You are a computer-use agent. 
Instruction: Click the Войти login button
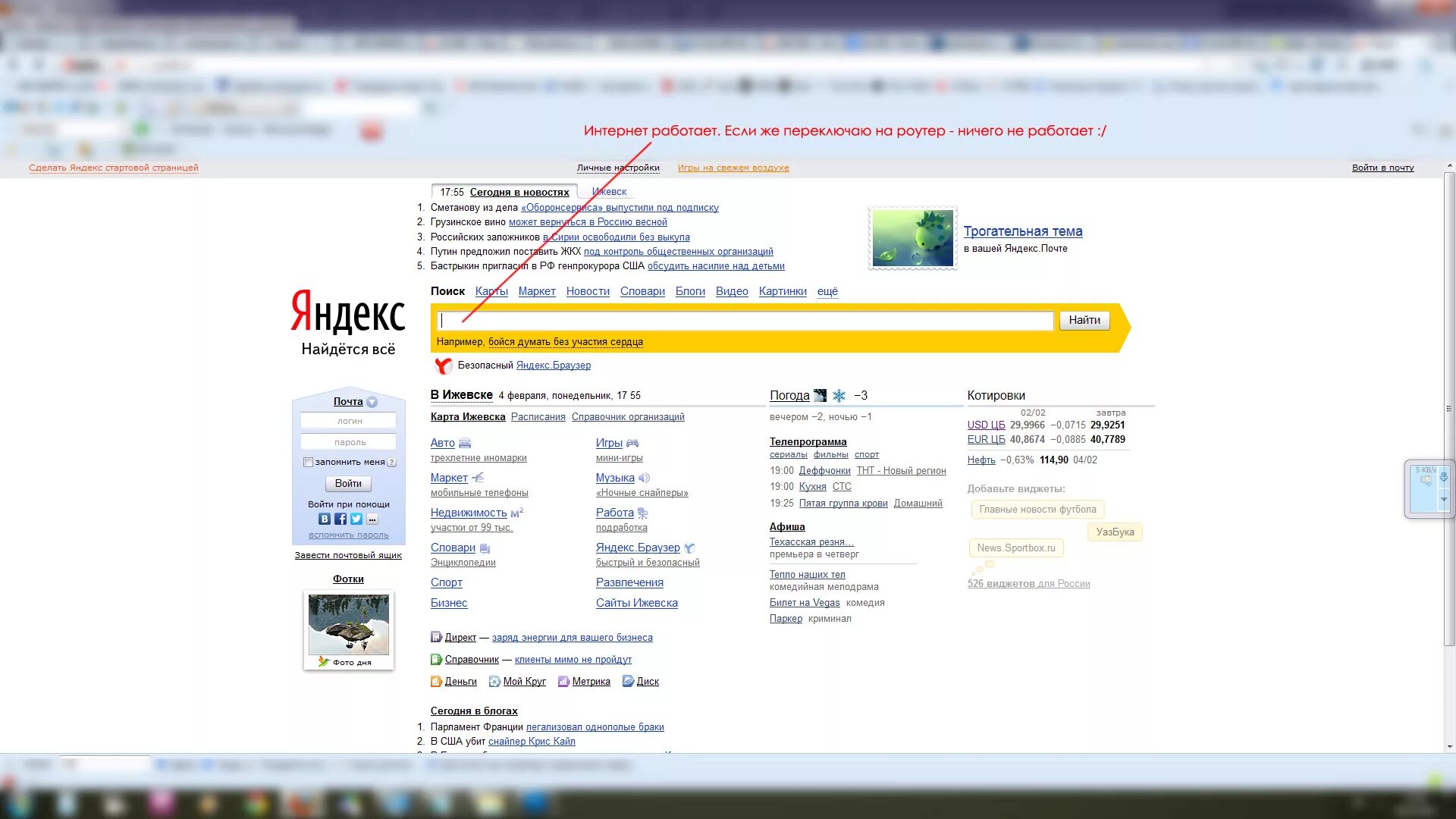[x=348, y=484]
